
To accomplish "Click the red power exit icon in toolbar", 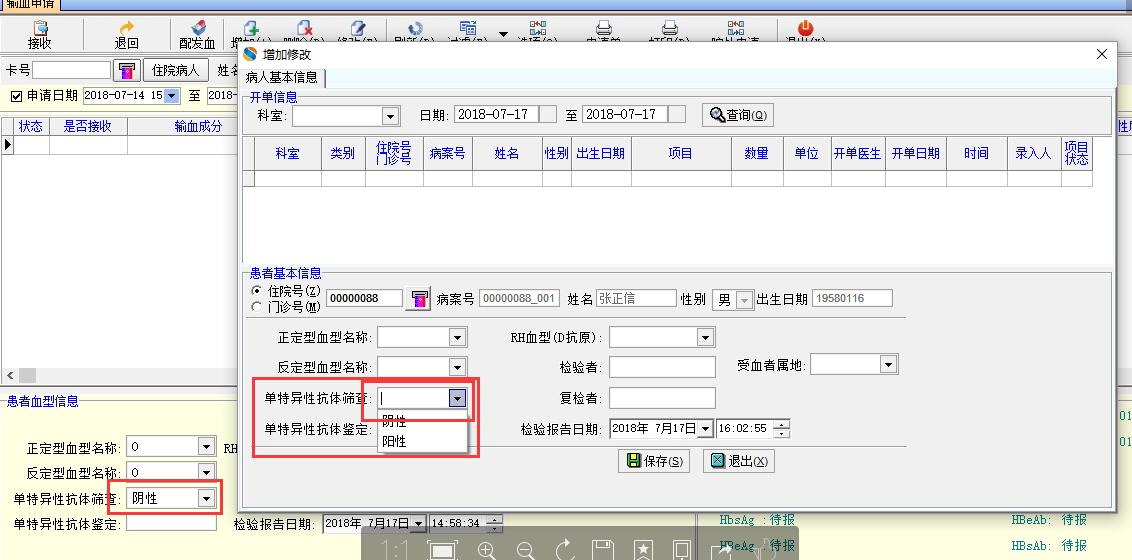I will tap(805, 29).
